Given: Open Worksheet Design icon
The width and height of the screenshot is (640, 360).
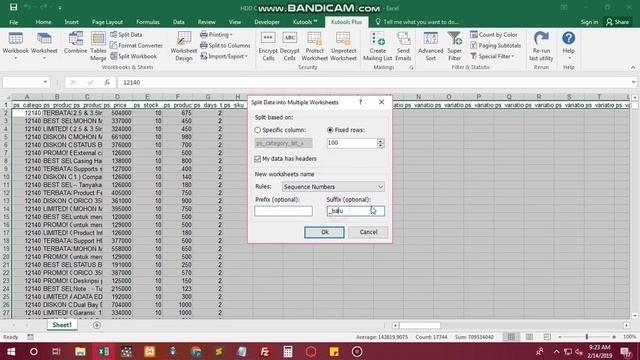Looking at the screenshot, I should (184, 47).
